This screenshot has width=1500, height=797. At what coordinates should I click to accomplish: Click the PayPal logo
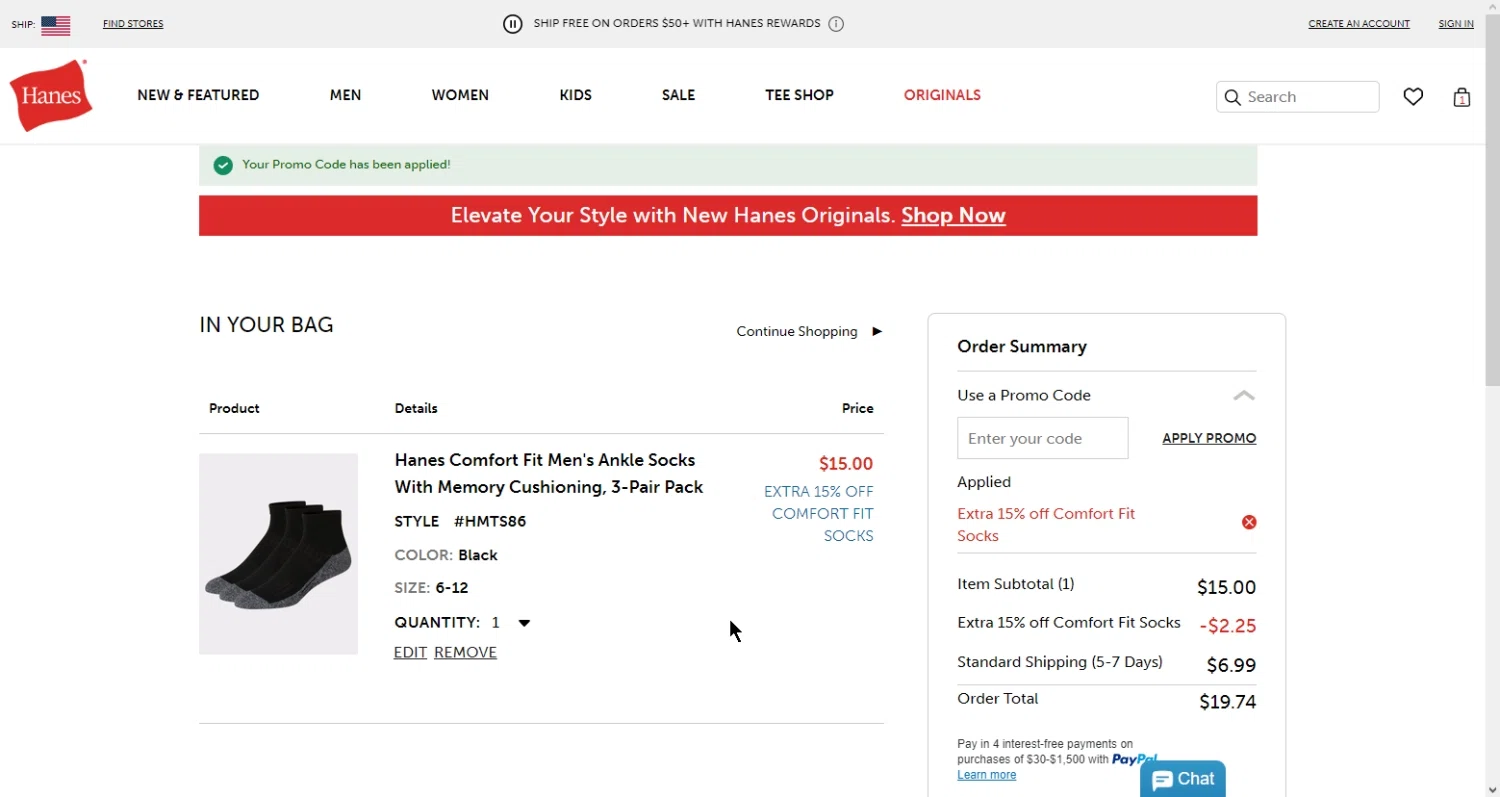[x=1135, y=760]
